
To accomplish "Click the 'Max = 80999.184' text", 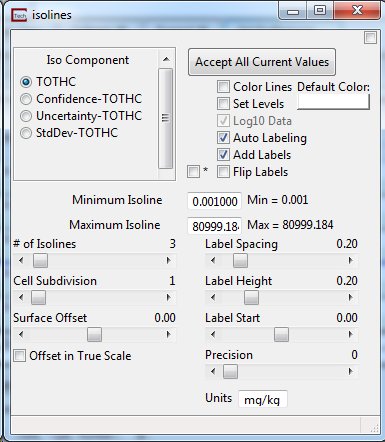I will click(x=290, y=225).
